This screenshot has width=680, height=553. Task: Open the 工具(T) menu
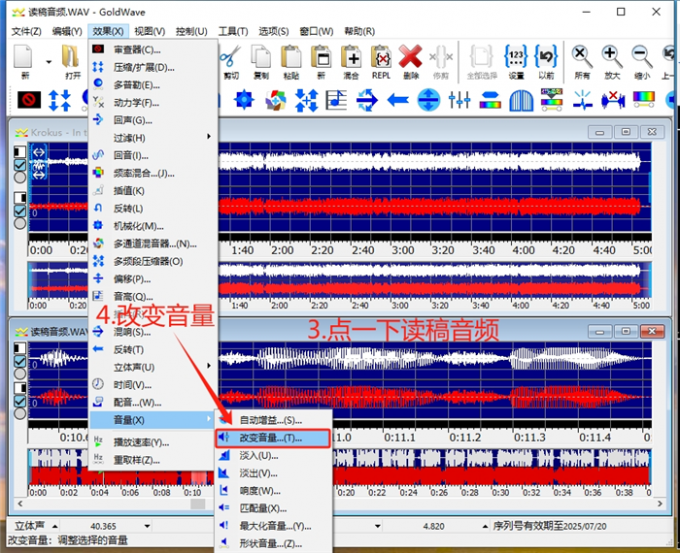(x=233, y=31)
